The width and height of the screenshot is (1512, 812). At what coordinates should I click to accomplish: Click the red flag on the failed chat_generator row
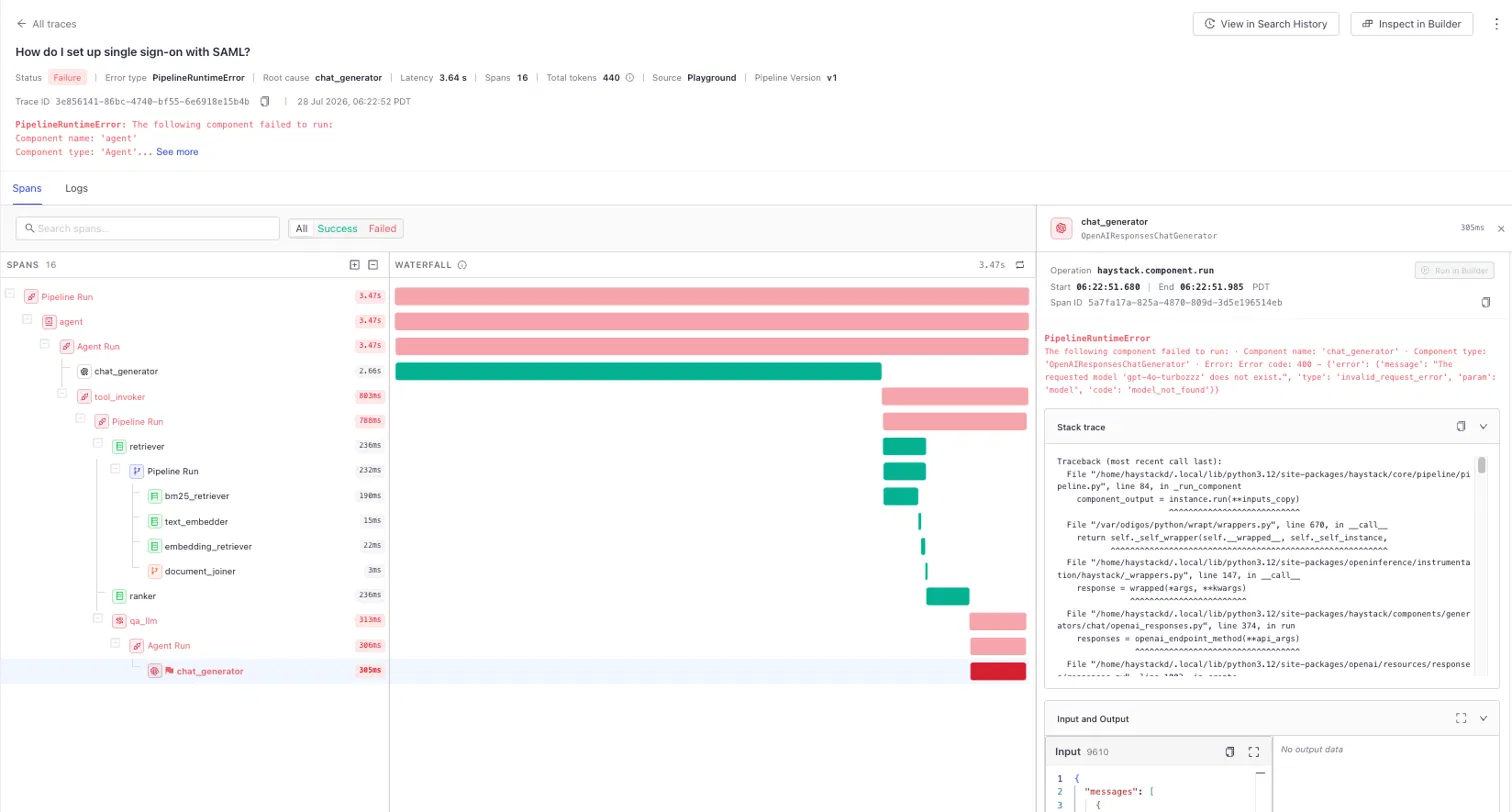(x=169, y=671)
